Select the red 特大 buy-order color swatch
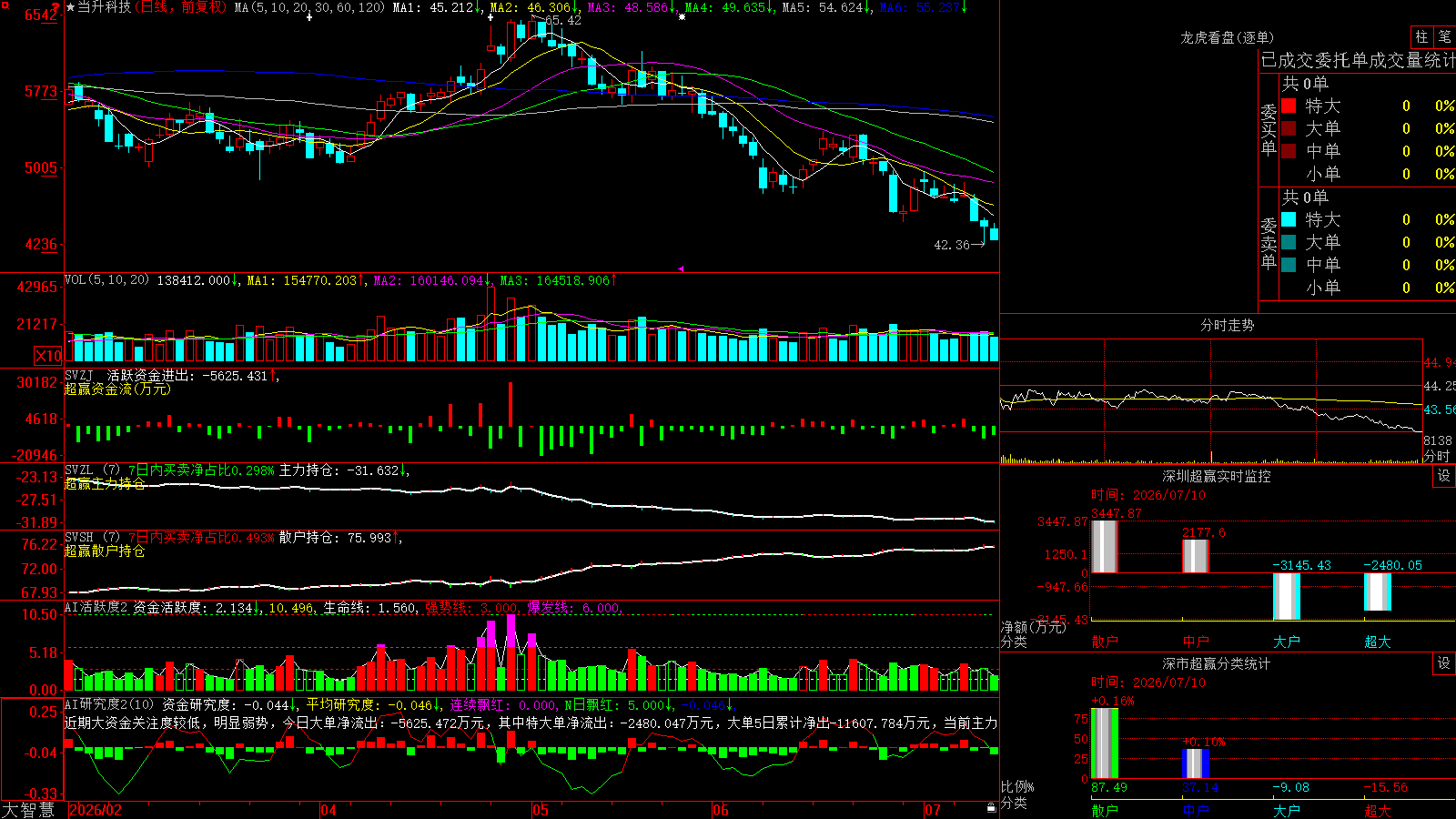Screen dimensions: 1456x819 coord(1289,106)
